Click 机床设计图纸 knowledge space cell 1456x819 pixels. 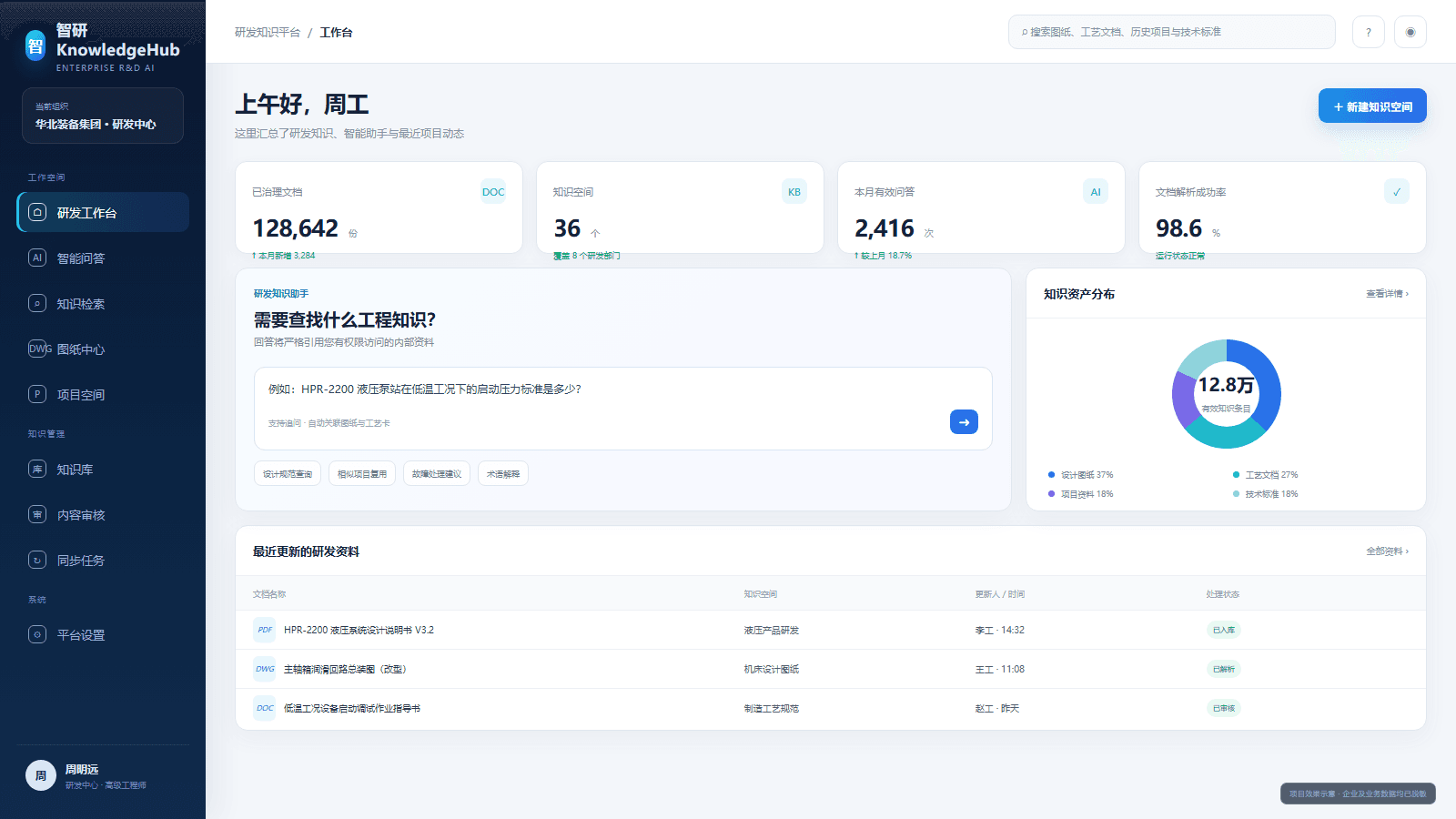pos(771,669)
